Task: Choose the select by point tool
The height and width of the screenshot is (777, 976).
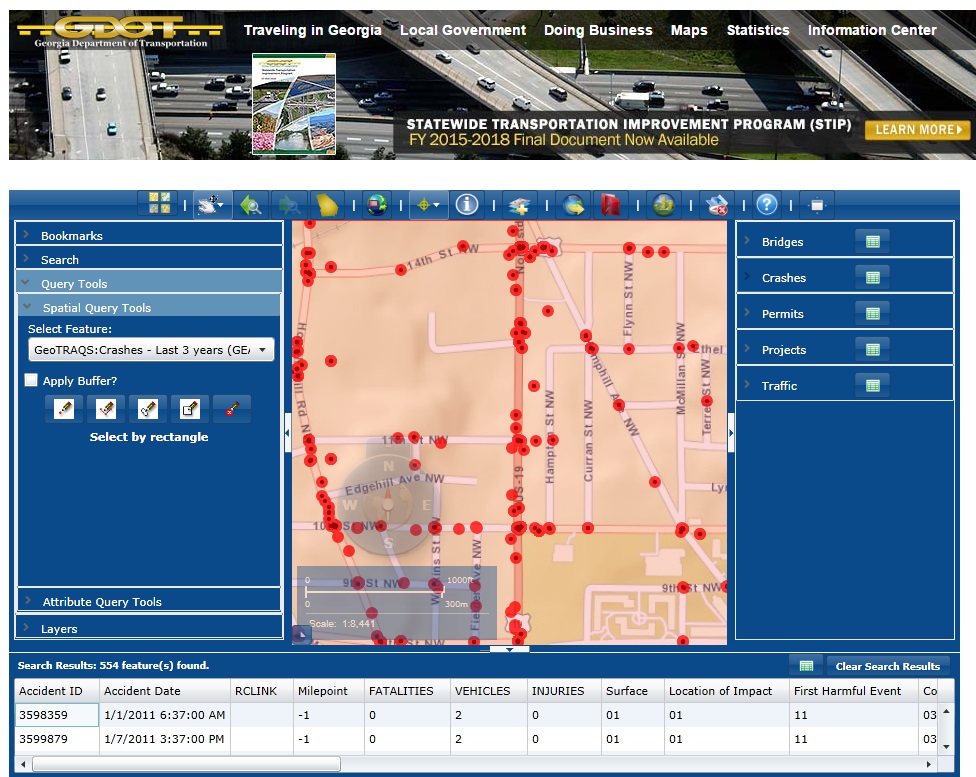Action: [x=63, y=408]
